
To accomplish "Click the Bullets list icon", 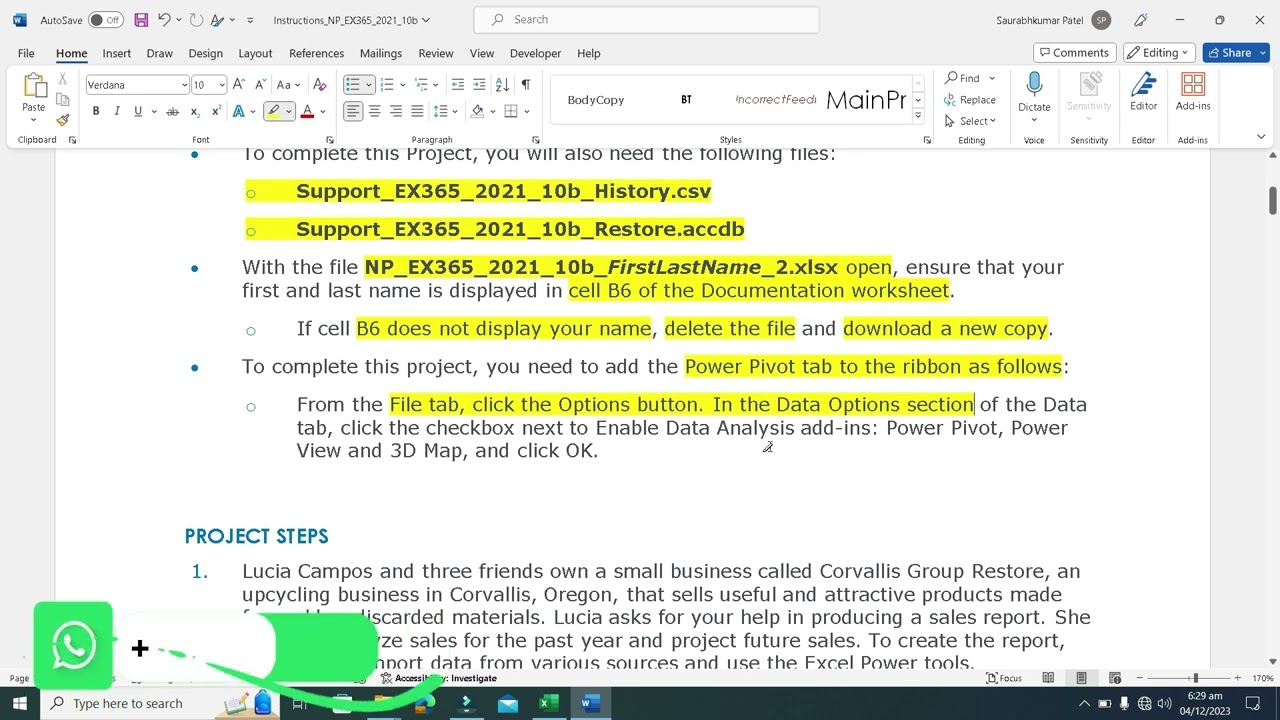I will pos(352,85).
